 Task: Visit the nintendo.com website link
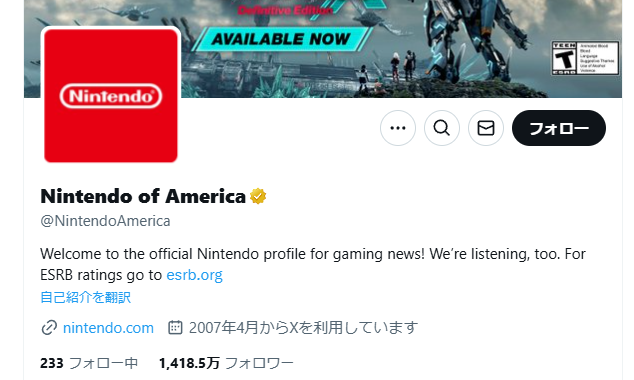click(x=108, y=328)
